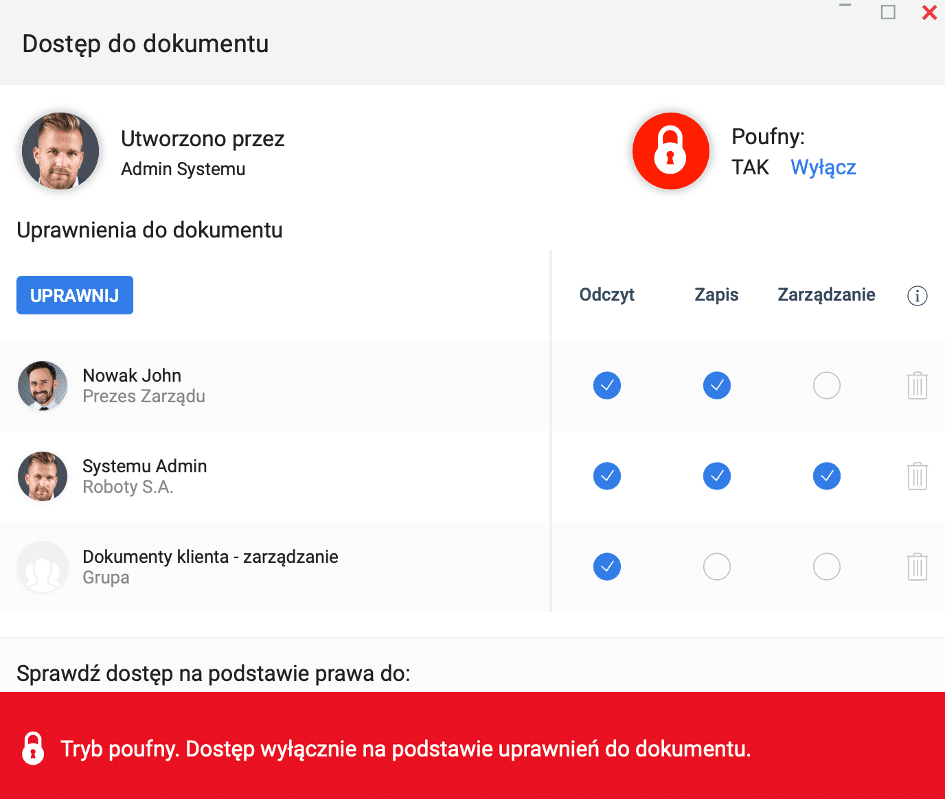Click Nowak John's profile photo

[42, 385]
